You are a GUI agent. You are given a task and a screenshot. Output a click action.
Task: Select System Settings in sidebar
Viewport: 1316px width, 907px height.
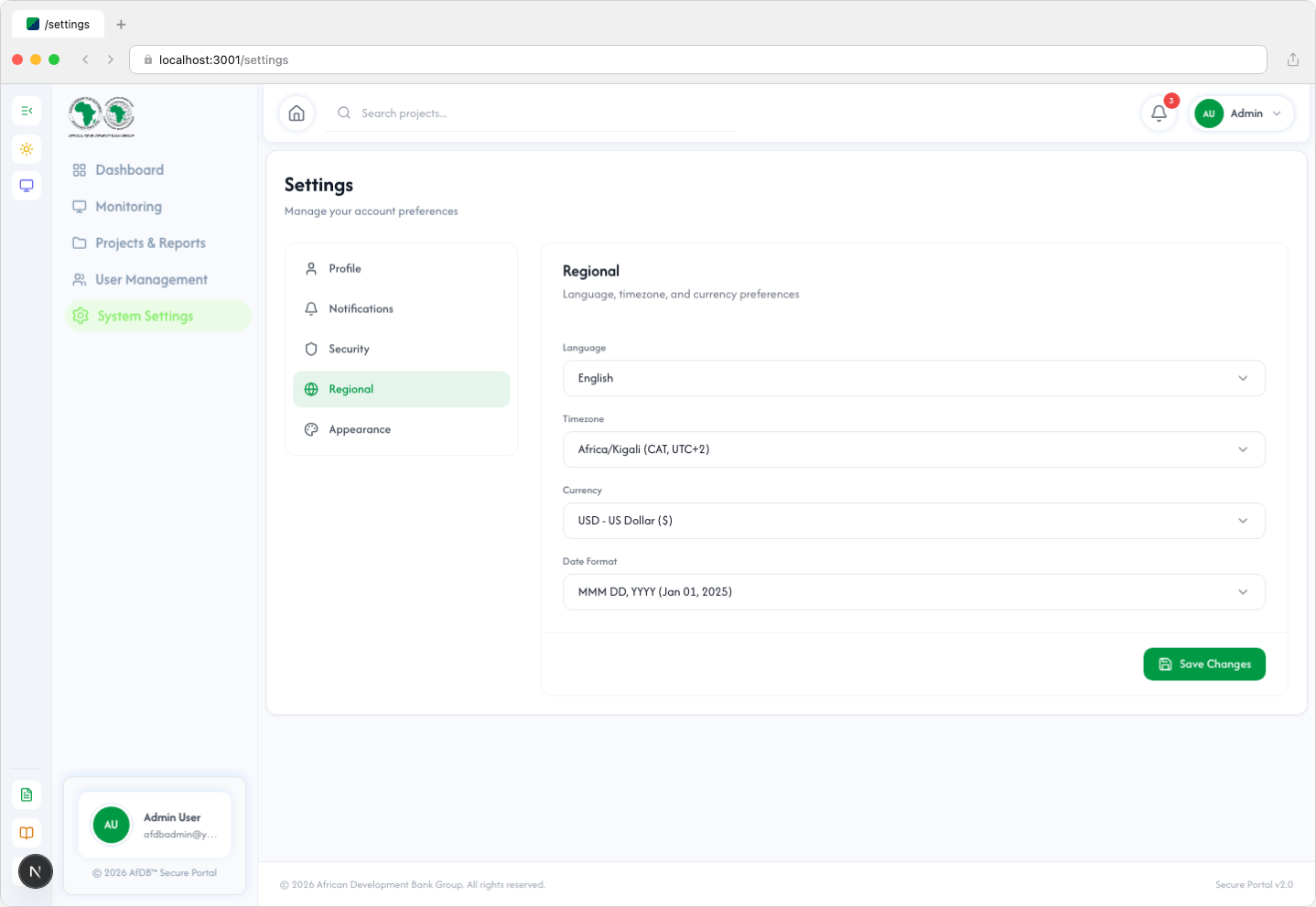157,316
